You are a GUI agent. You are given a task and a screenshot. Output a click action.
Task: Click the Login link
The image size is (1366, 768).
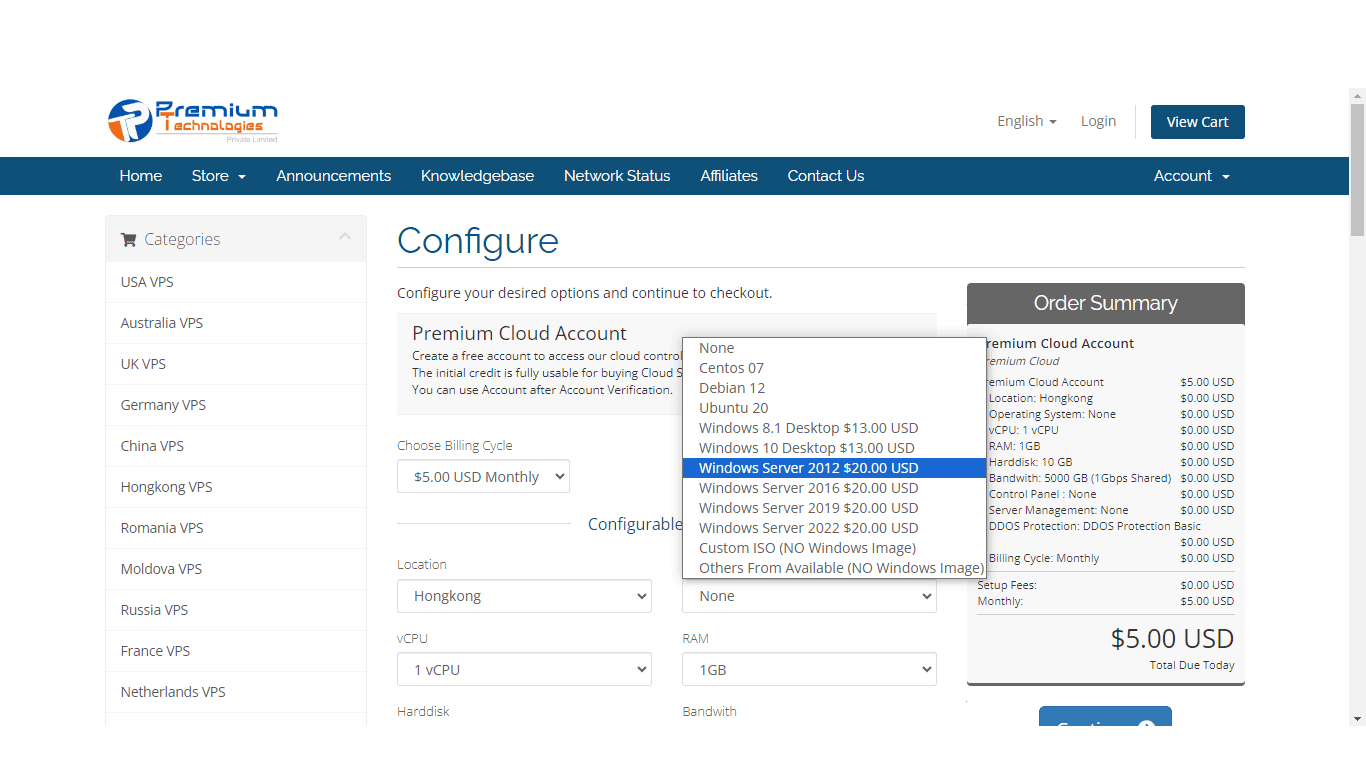pos(1098,121)
